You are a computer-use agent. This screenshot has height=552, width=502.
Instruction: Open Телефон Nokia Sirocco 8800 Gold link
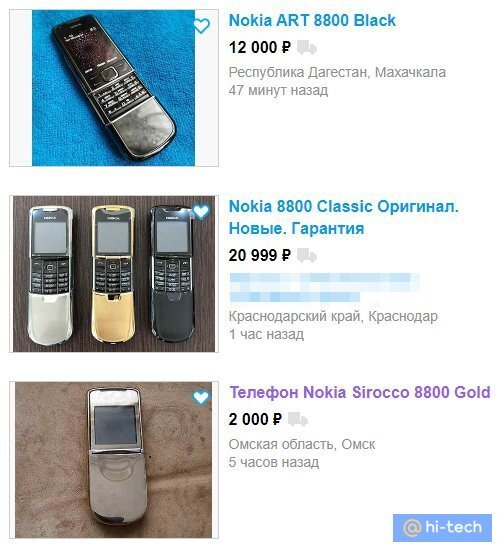360,392
